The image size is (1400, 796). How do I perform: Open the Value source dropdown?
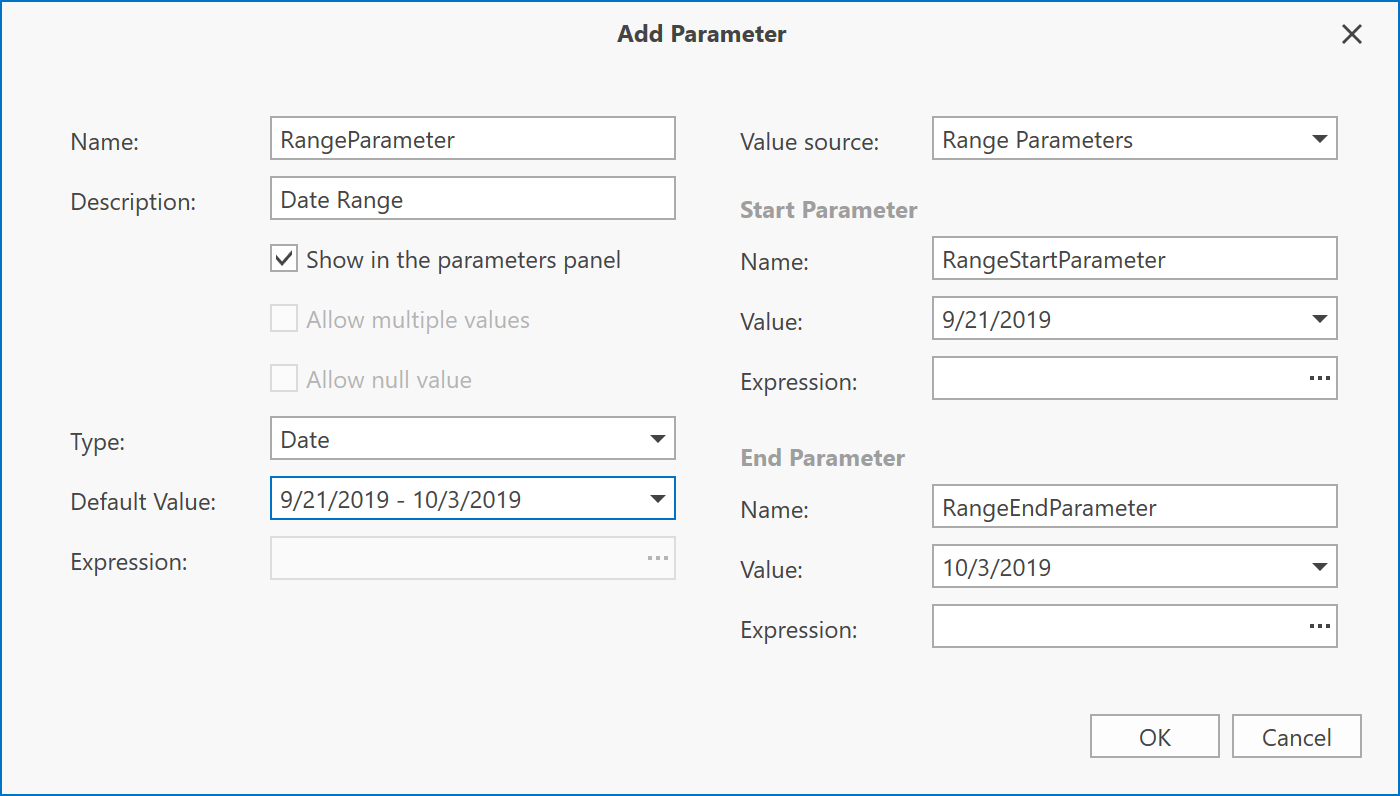pos(1319,139)
